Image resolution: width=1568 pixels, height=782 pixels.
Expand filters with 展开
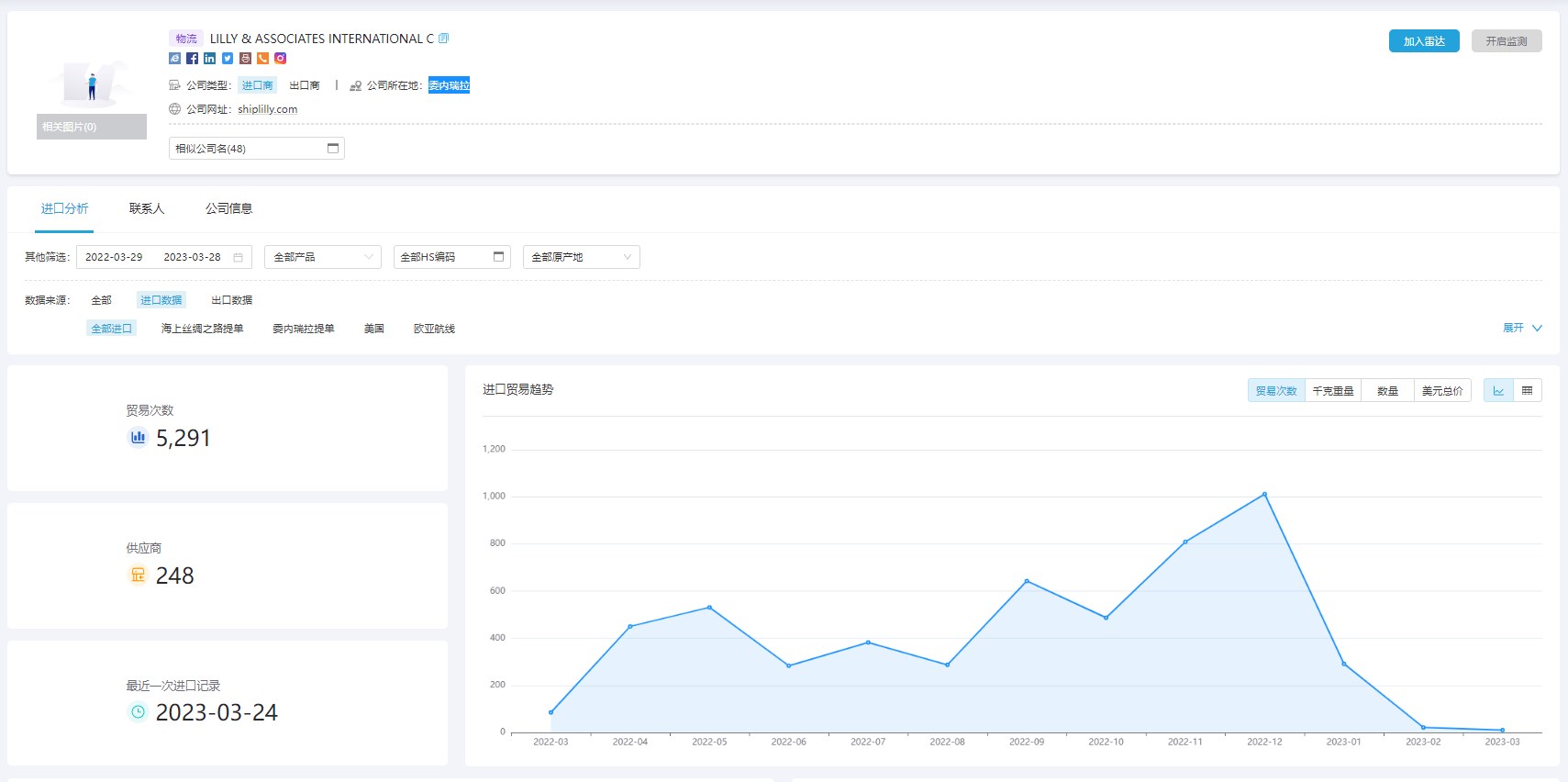point(1522,328)
